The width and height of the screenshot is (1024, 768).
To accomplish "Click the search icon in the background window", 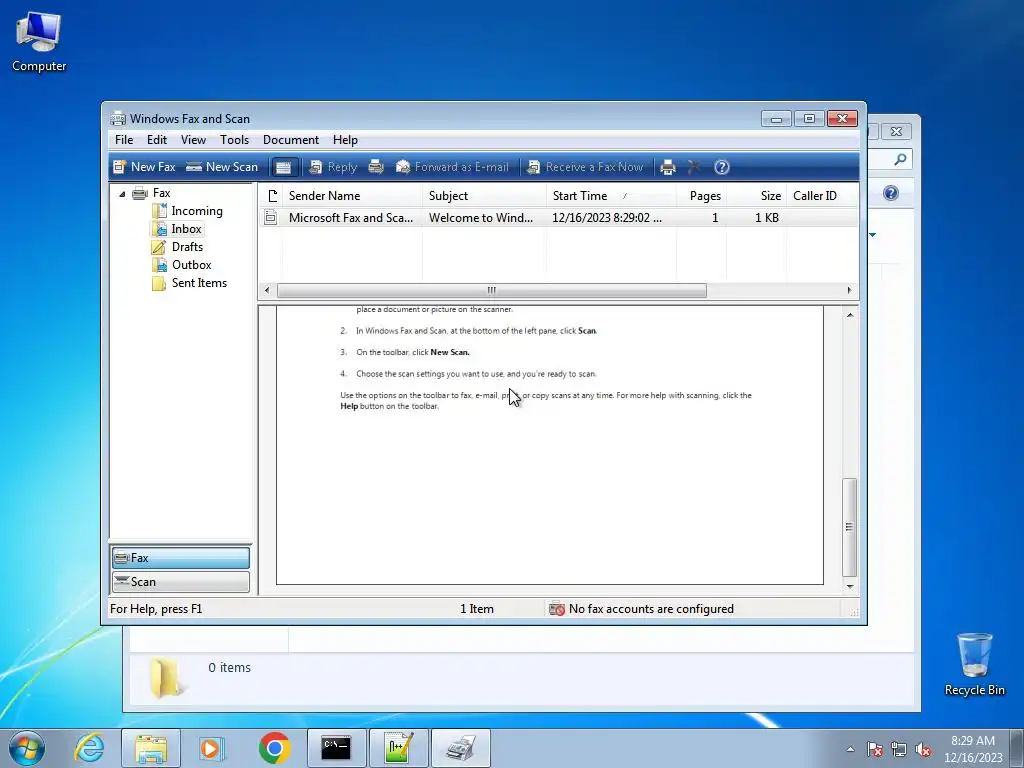I will (x=900, y=159).
